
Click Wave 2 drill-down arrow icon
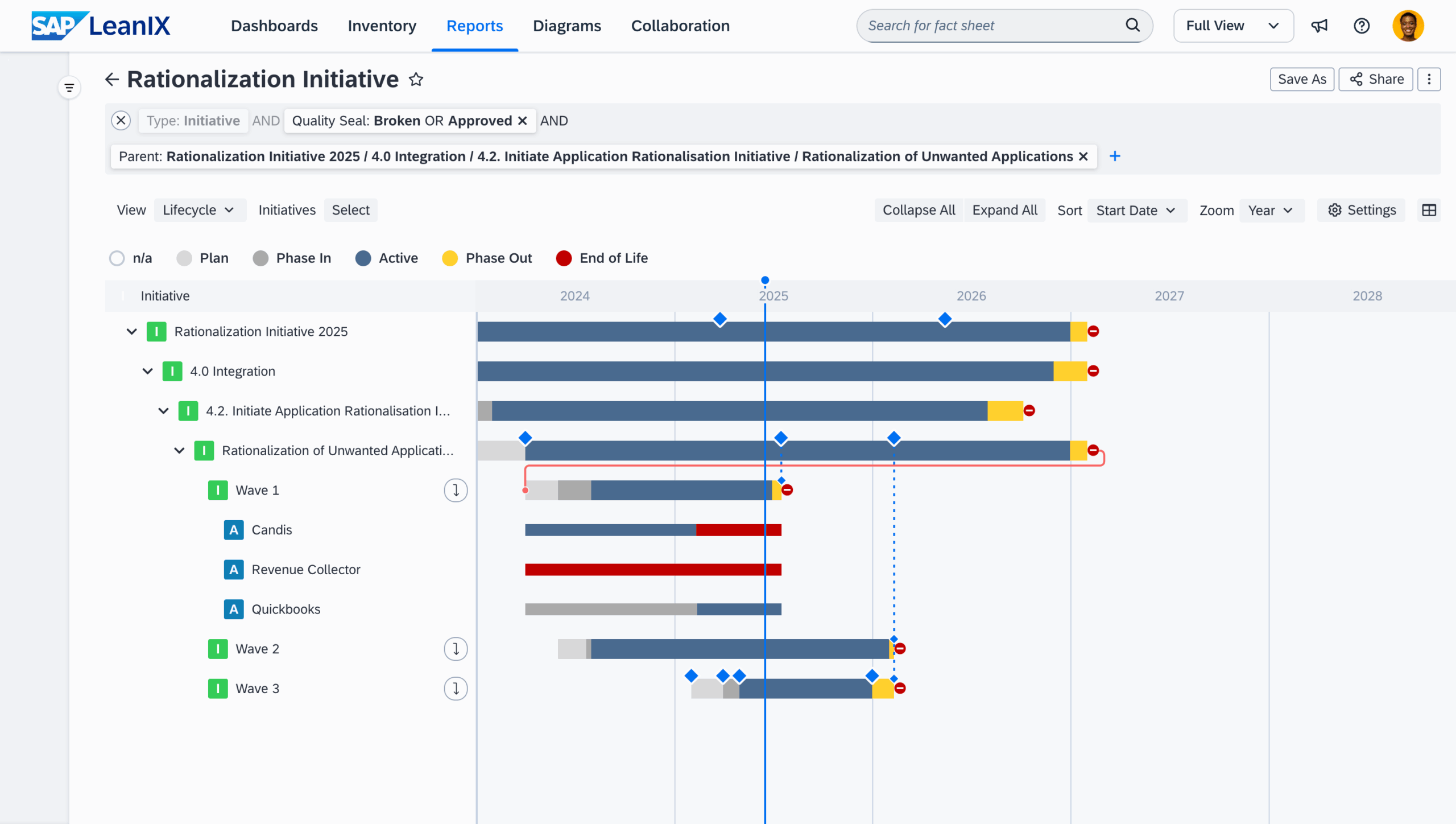[456, 649]
